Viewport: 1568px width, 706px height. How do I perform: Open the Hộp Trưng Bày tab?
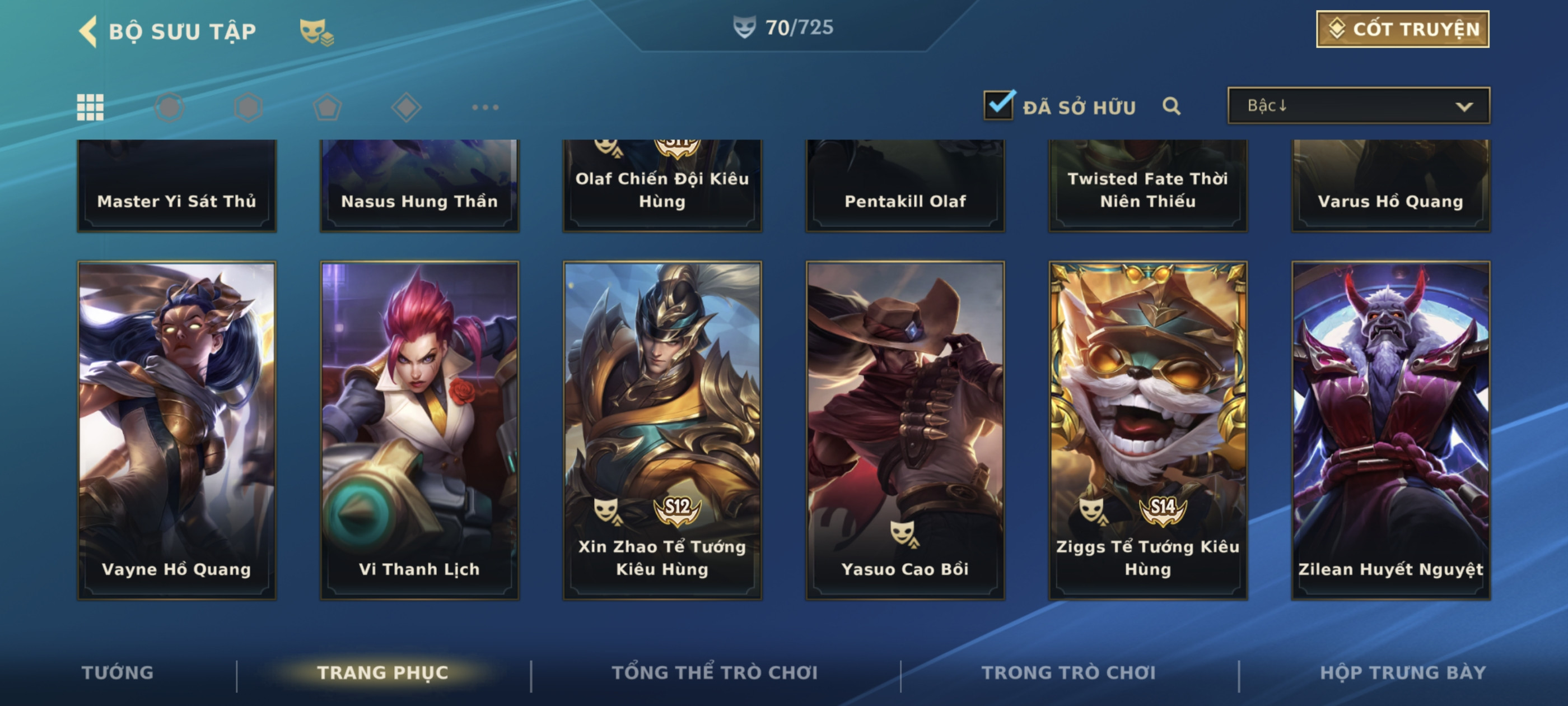pos(1403,672)
